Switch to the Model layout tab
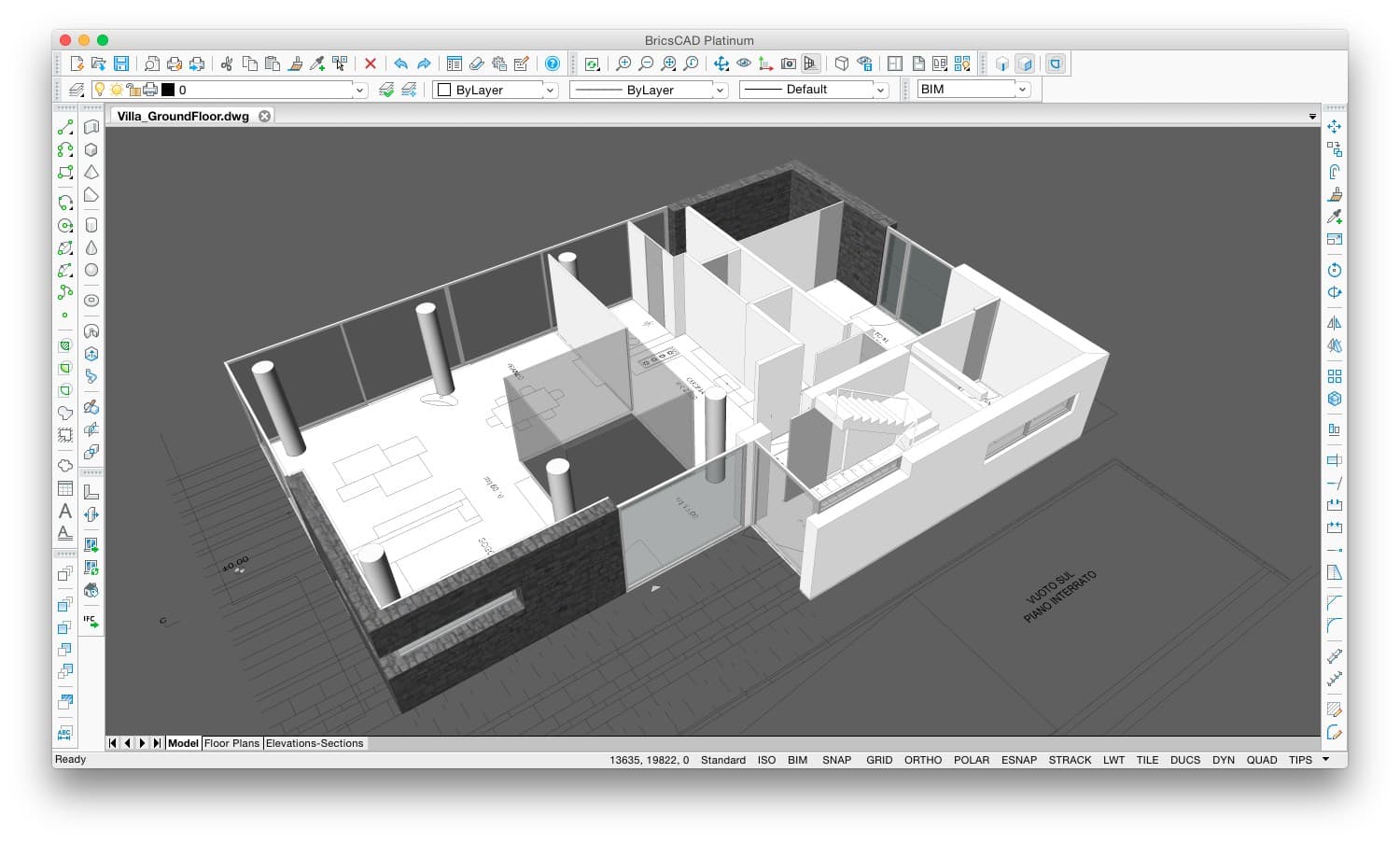The image size is (1400, 843). (183, 743)
